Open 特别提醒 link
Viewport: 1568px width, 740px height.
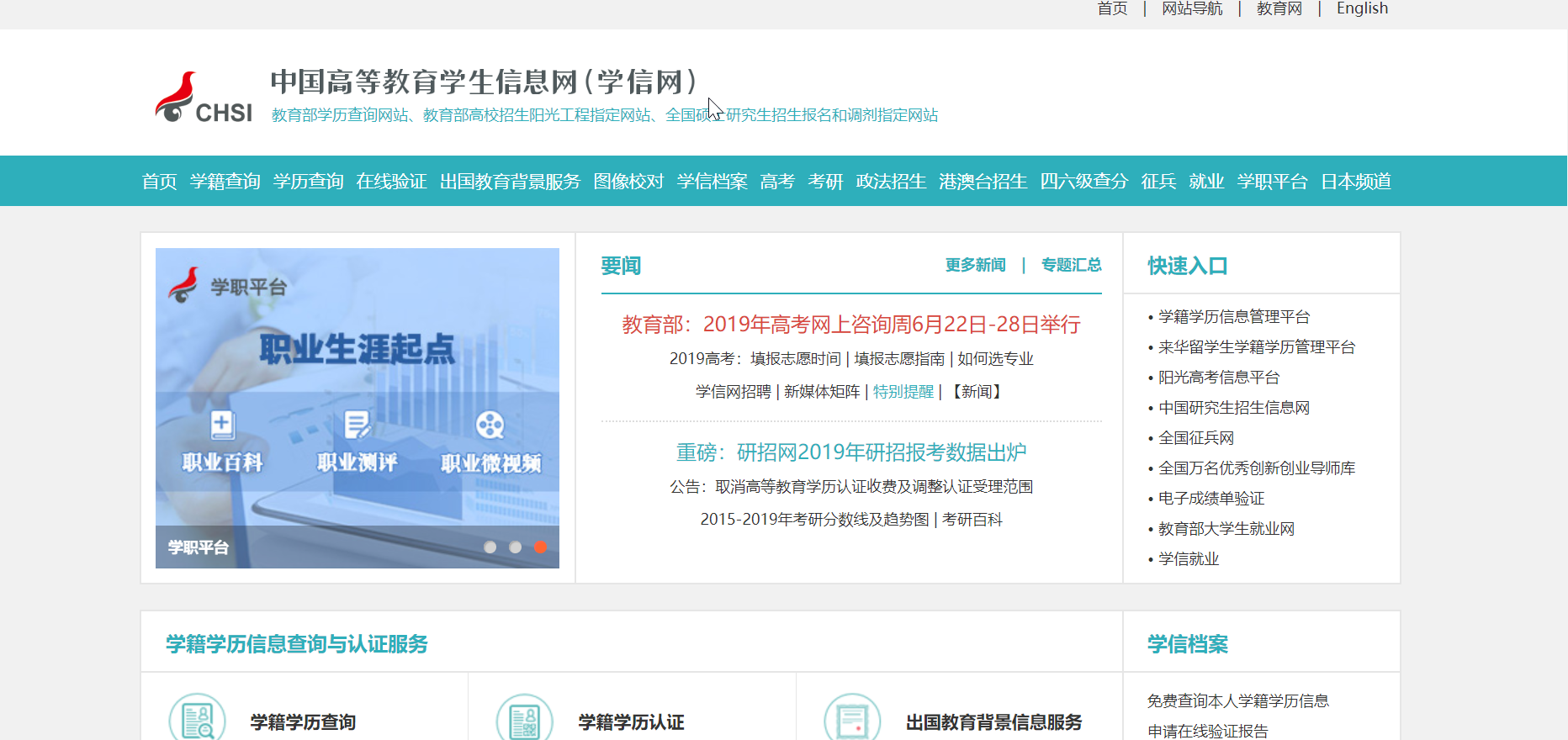(903, 392)
